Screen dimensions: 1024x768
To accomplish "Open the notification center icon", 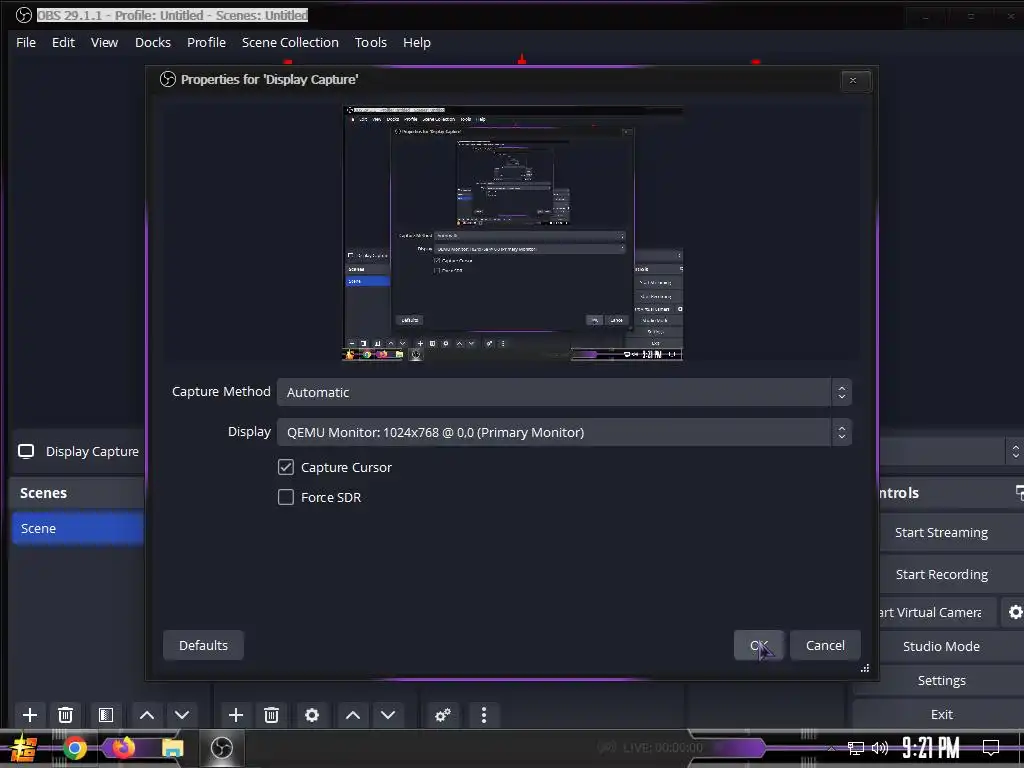I will [991, 748].
